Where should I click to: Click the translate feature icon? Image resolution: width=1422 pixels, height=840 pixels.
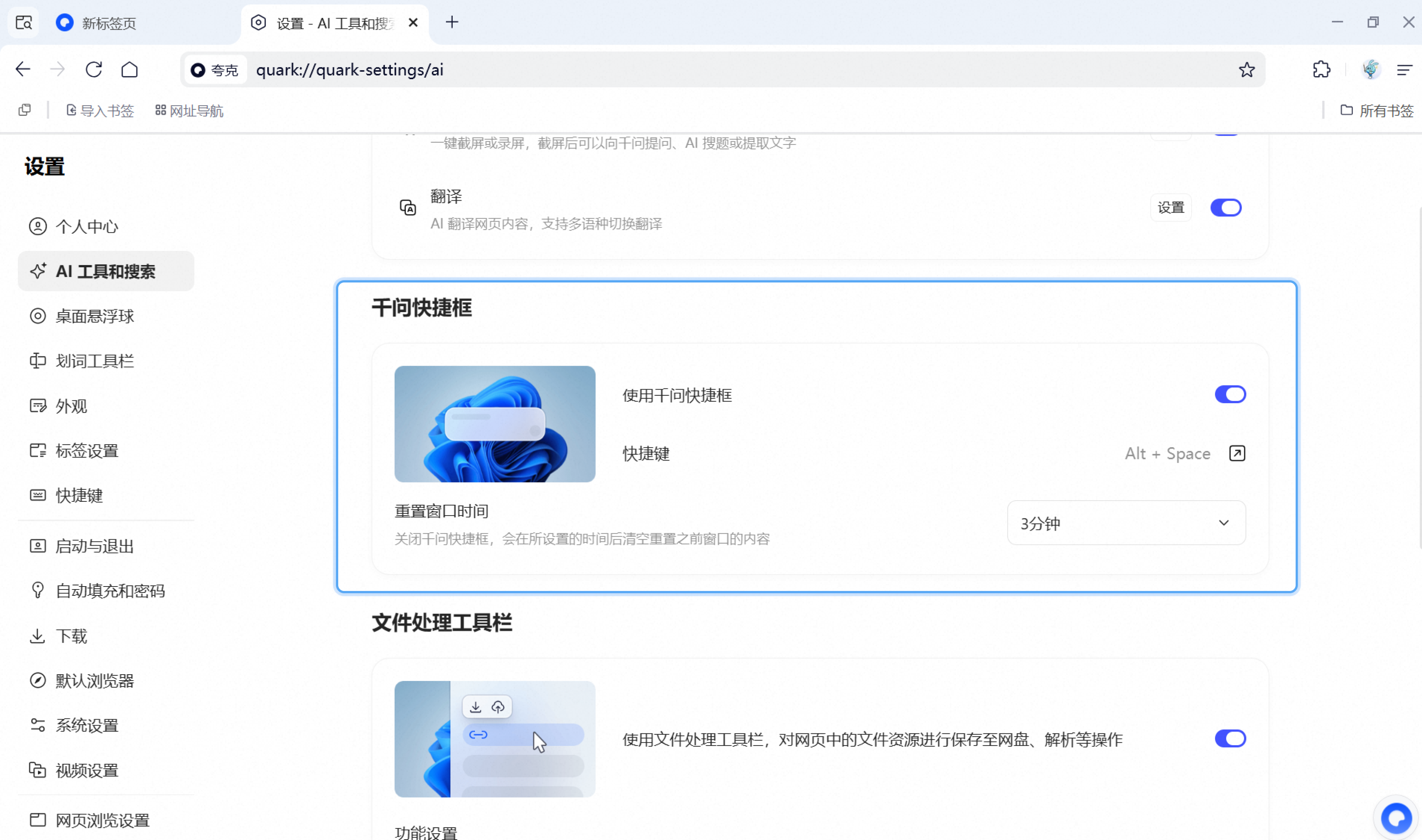[x=408, y=208]
